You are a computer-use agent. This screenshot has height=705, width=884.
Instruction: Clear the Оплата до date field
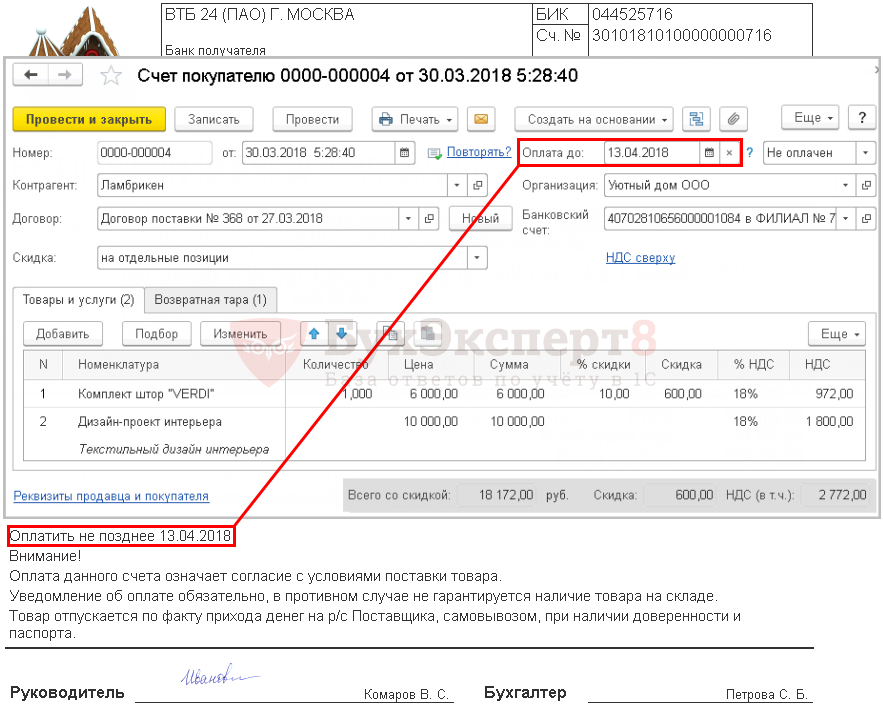click(x=729, y=153)
